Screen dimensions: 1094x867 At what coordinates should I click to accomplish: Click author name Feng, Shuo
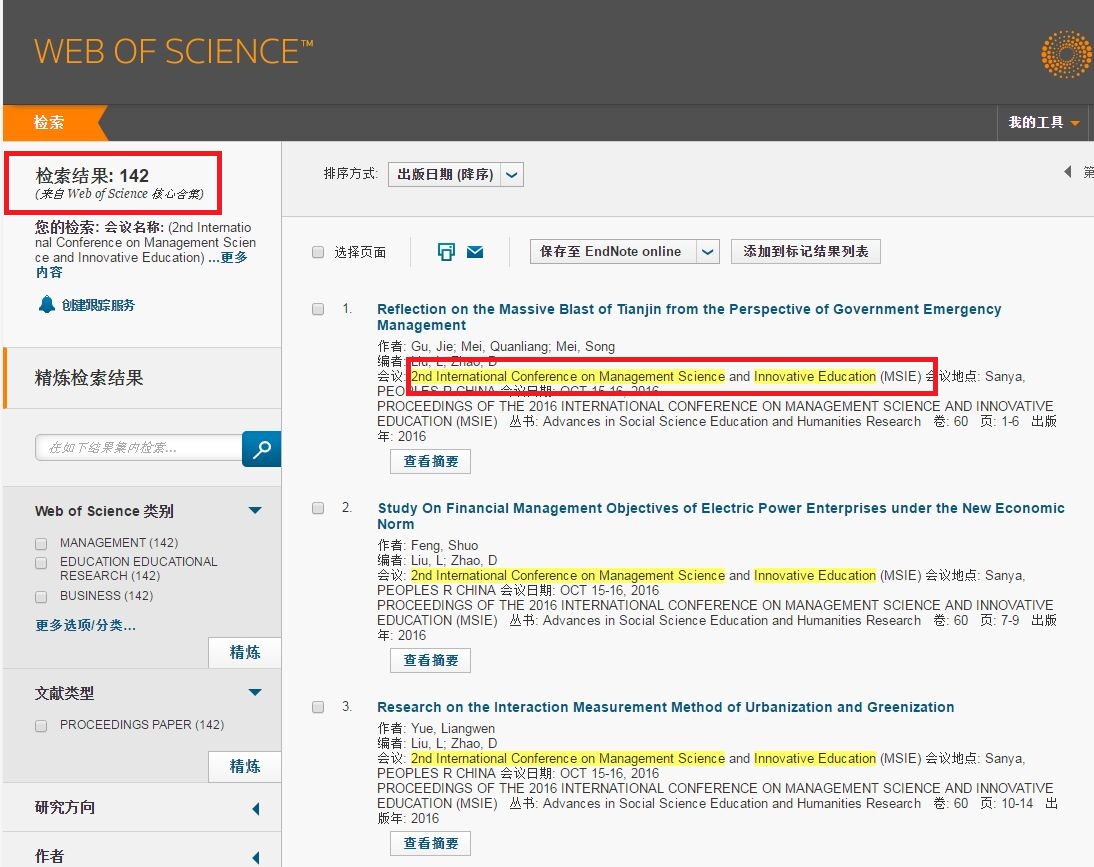pos(444,545)
